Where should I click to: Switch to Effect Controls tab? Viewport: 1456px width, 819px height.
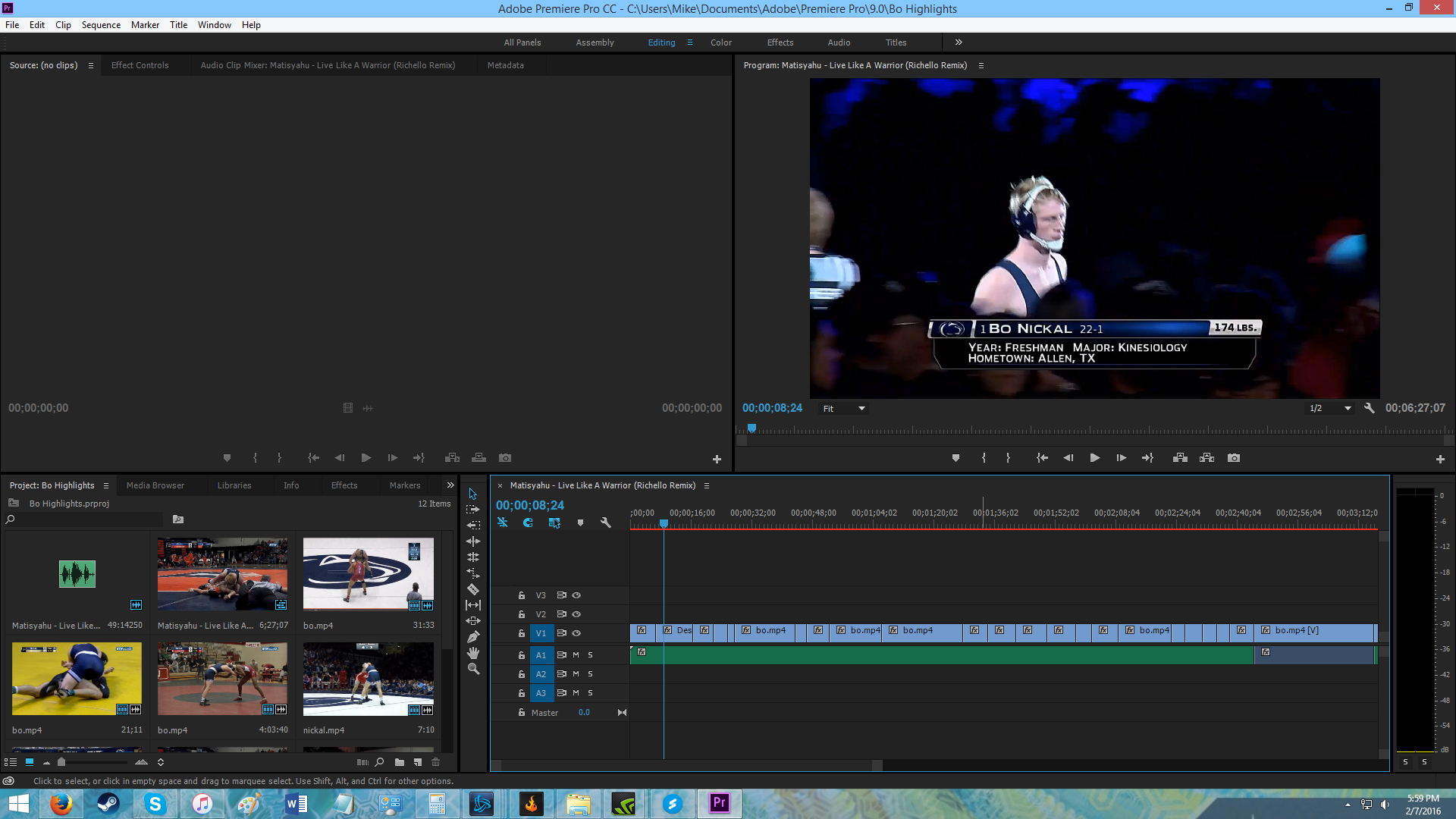point(140,65)
